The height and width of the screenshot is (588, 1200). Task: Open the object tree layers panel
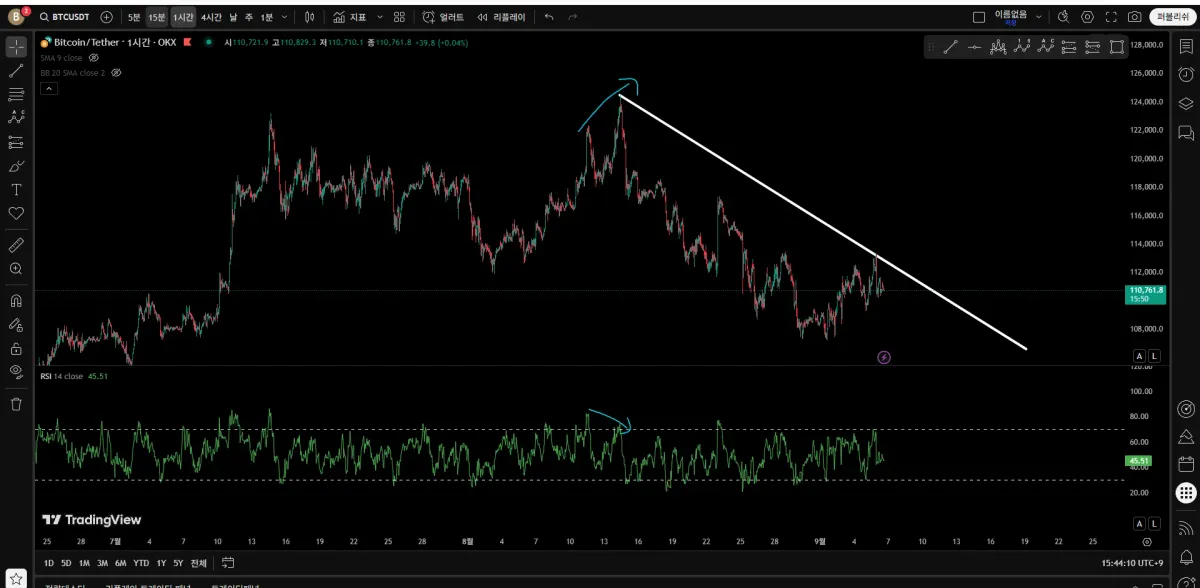(x=1186, y=103)
